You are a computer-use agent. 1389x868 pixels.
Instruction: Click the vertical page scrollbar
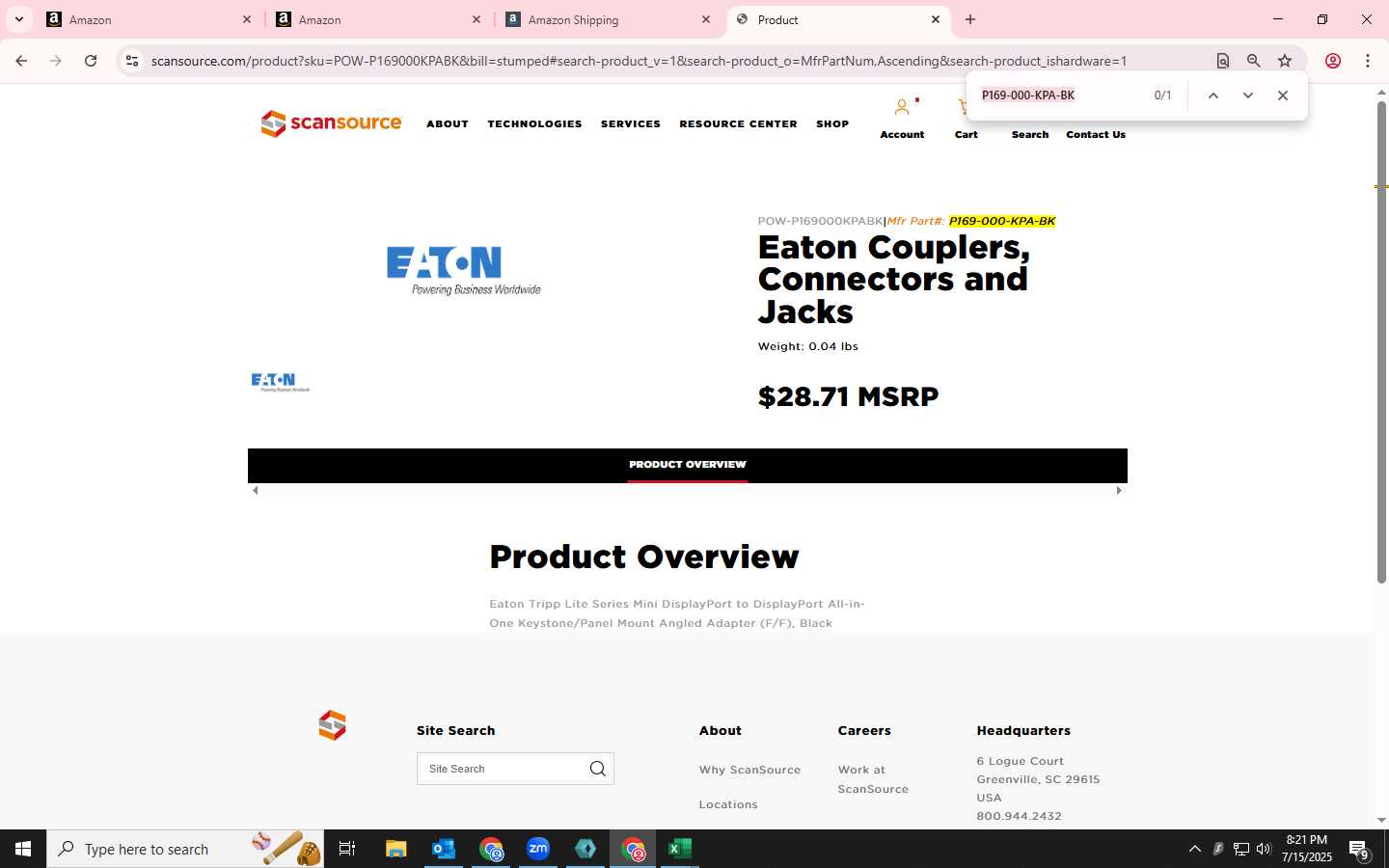(x=1381, y=342)
